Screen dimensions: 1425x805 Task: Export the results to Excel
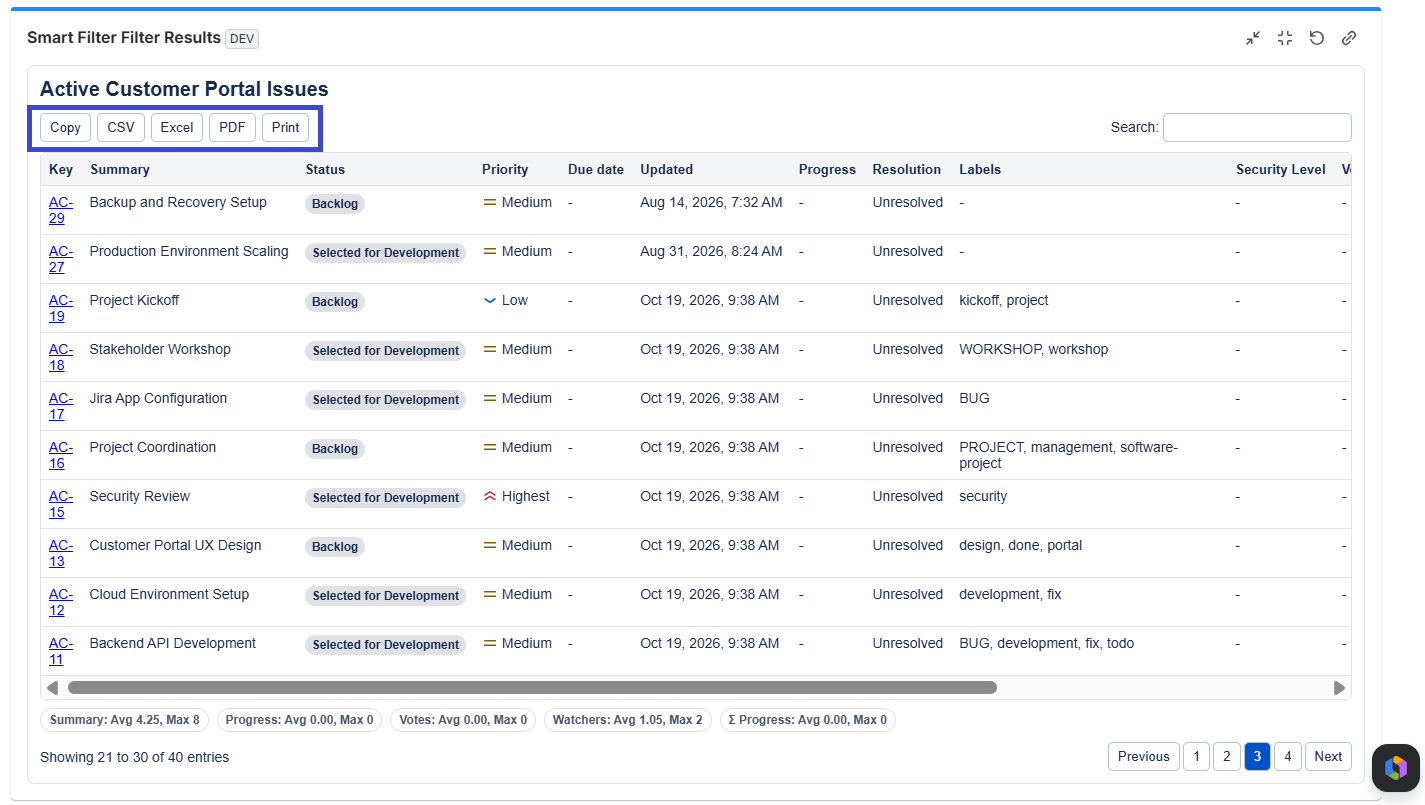177,127
